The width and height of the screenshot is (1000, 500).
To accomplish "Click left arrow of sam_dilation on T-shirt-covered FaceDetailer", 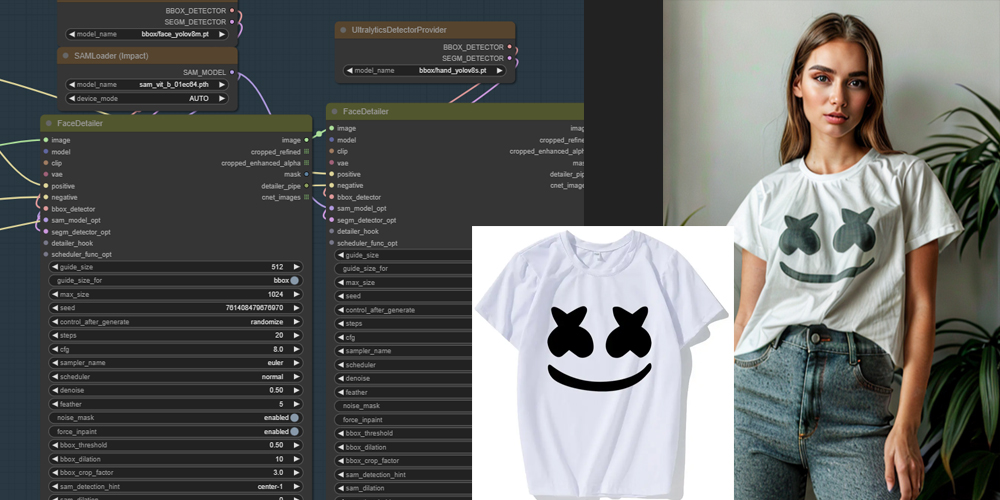I will click(341, 488).
